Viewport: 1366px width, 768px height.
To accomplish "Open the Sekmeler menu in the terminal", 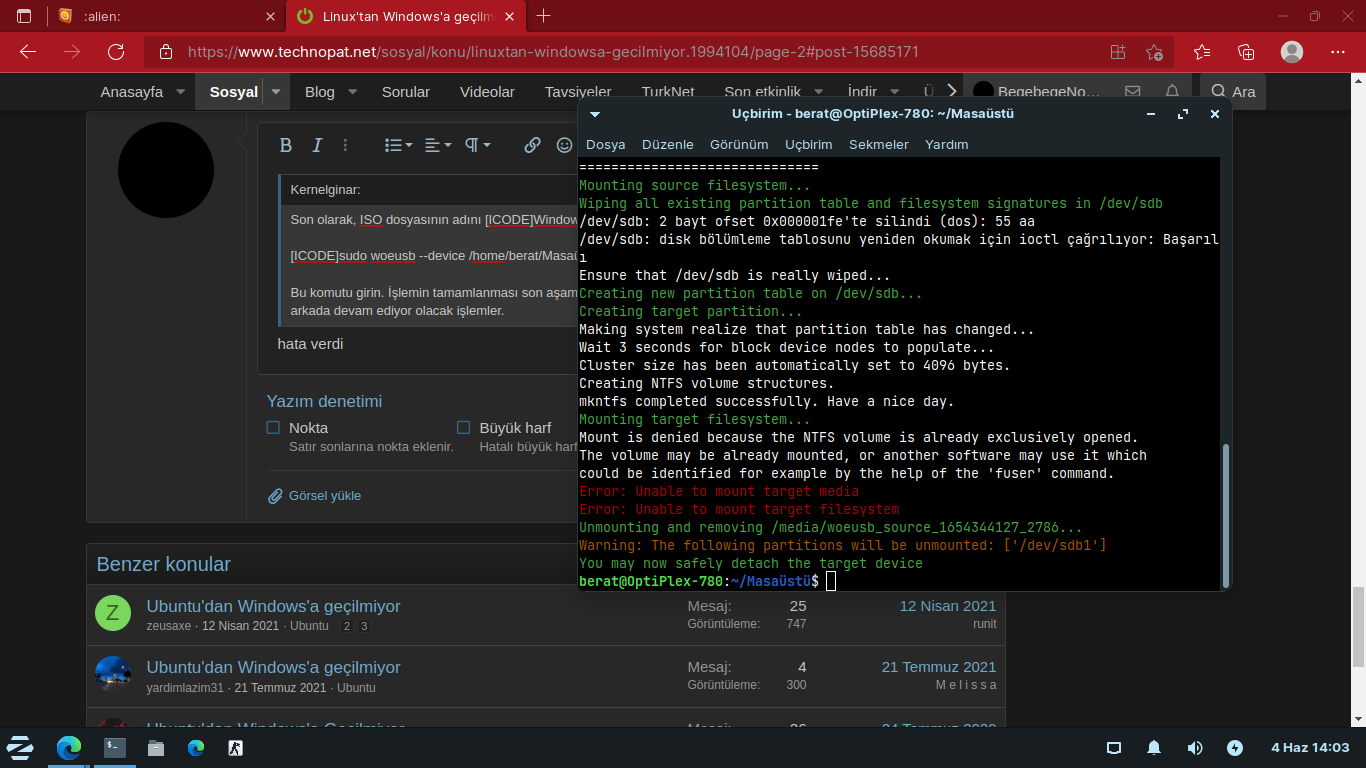I will (878, 144).
